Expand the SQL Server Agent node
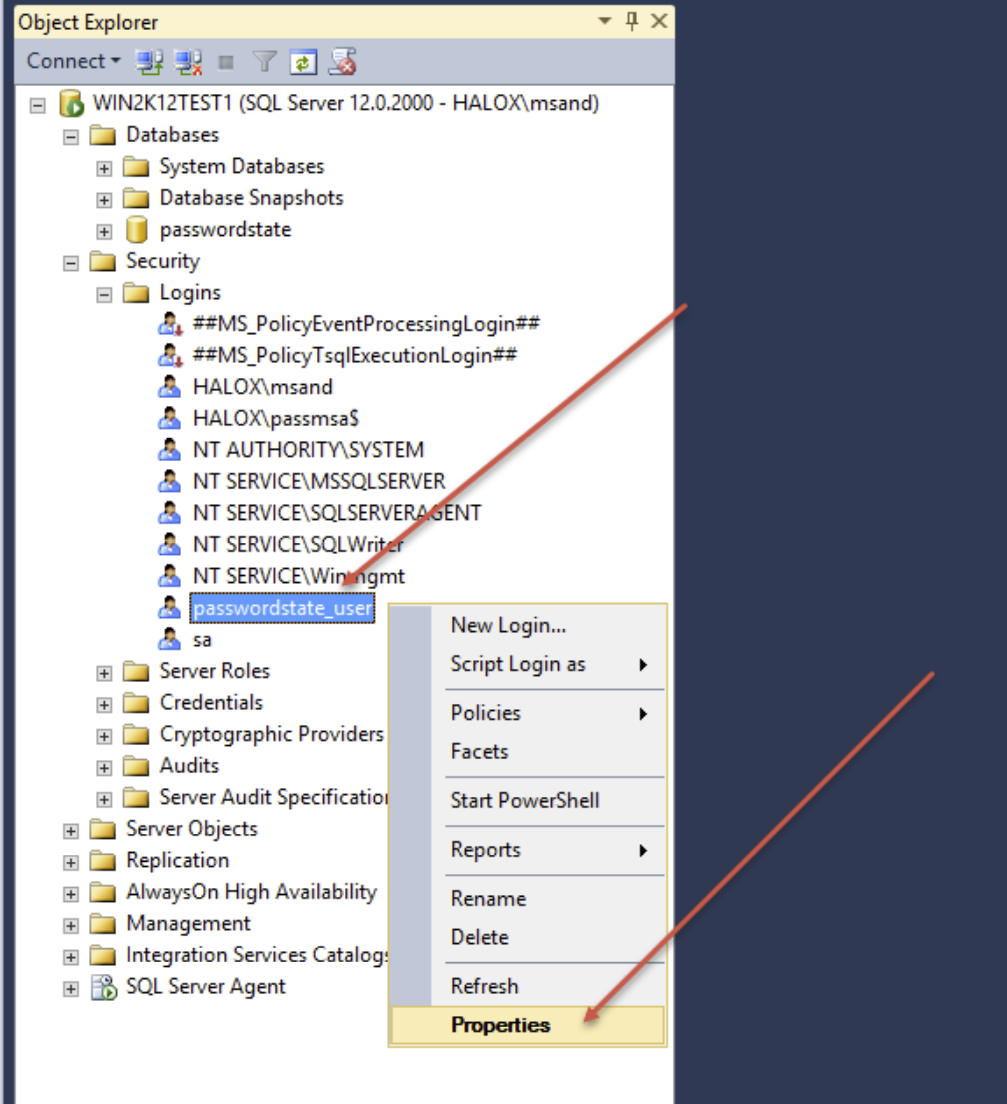The width and height of the screenshot is (1007, 1104). (71, 989)
